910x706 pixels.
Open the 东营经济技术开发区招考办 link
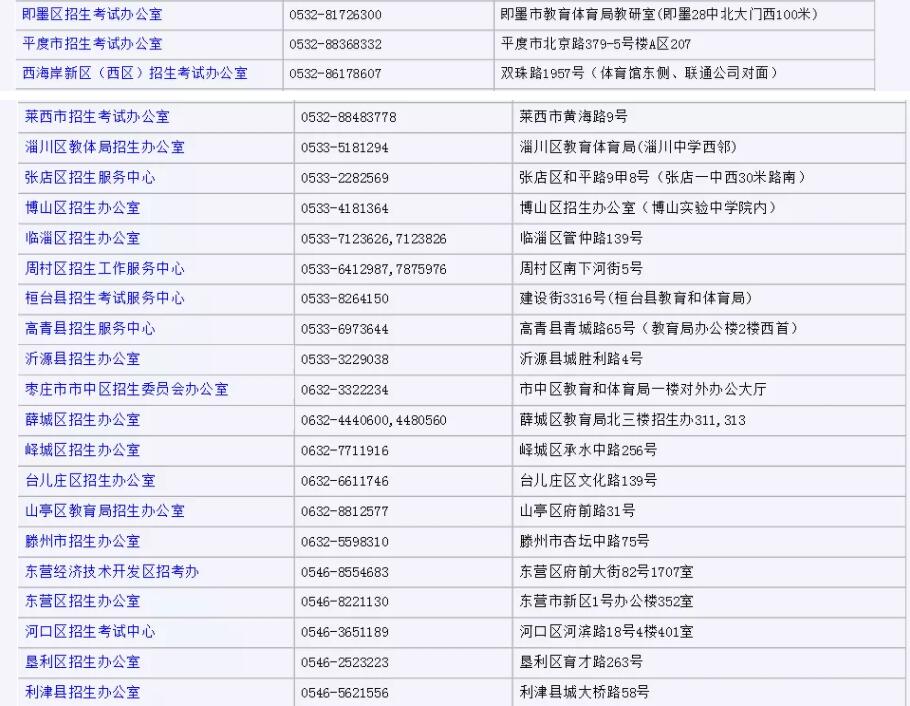pyautogui.click(x=112, y=572)
